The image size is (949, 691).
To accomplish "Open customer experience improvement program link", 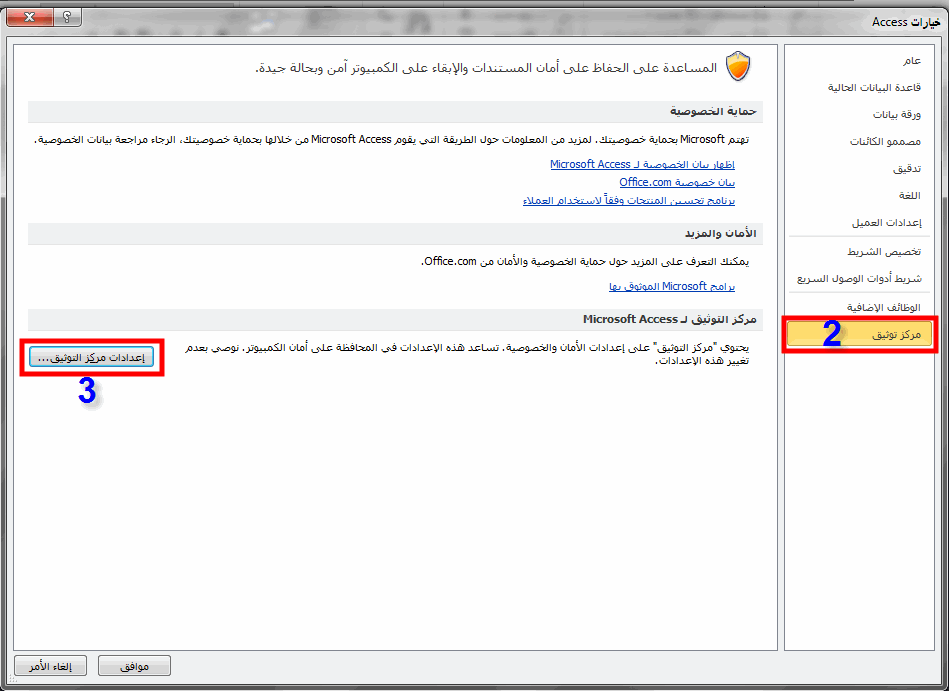I will 629,200.
